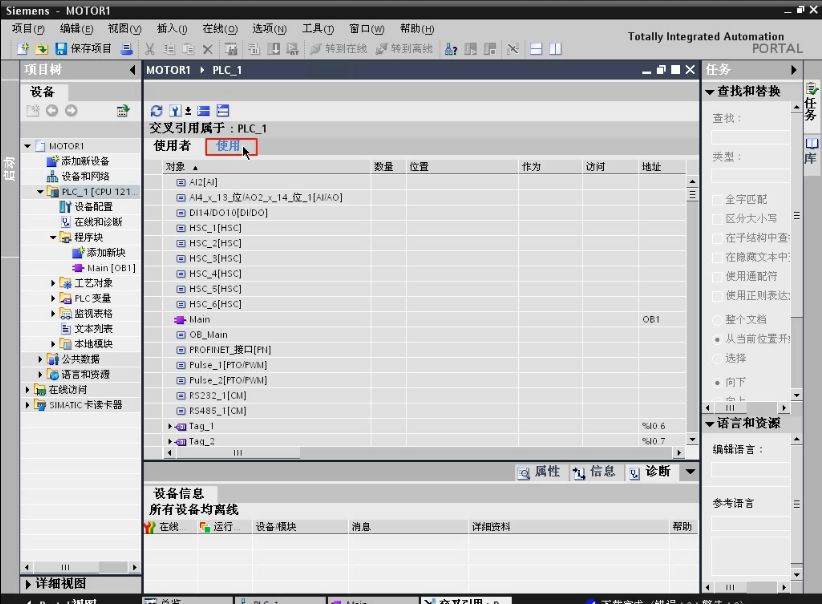
Task: Collapse the 查找和替换 section
Action: [710, 92]
